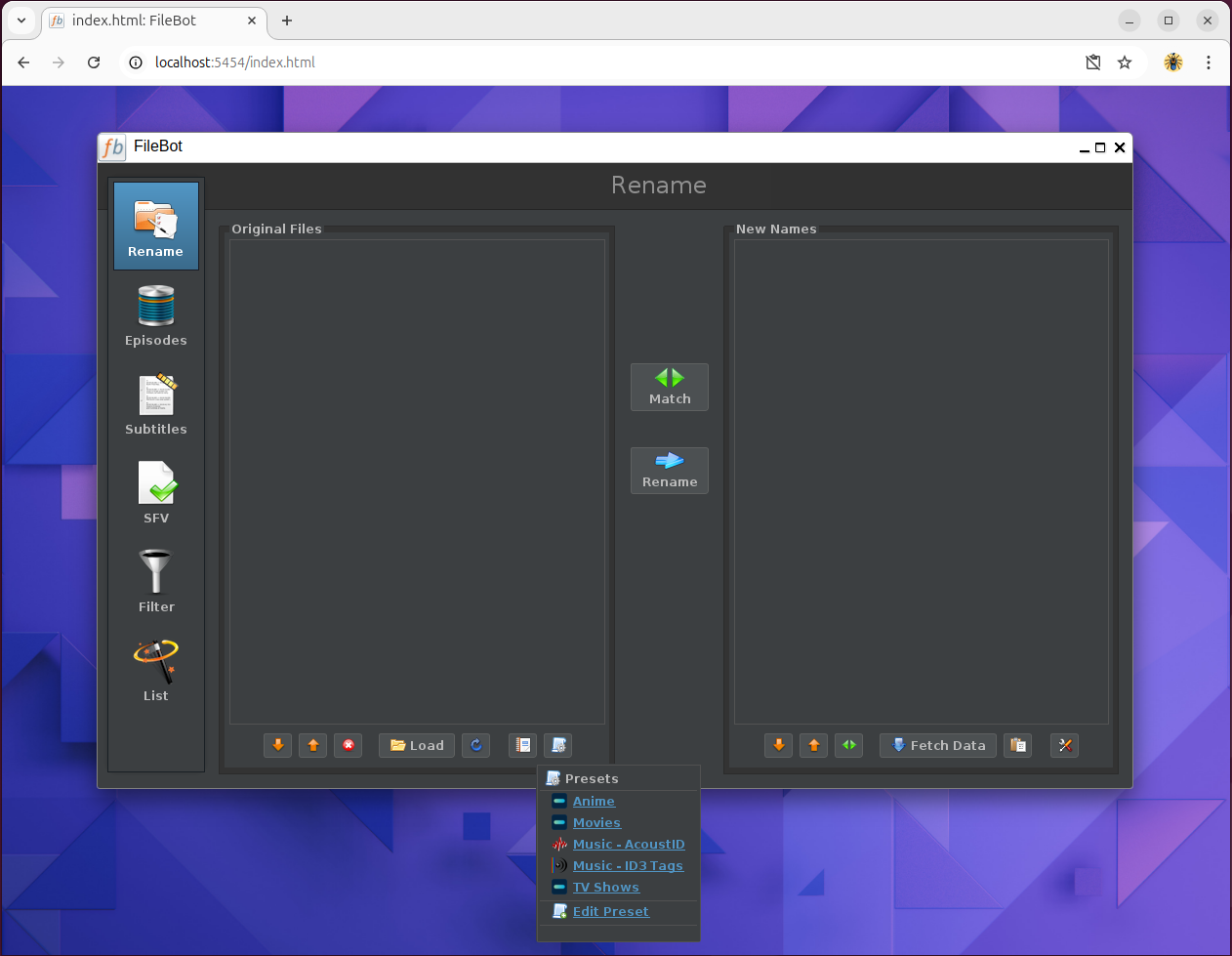The height and width of the screenshot is (956, 1232).
Task: Pick the TV Shows preset
Action: click(605, 888)
